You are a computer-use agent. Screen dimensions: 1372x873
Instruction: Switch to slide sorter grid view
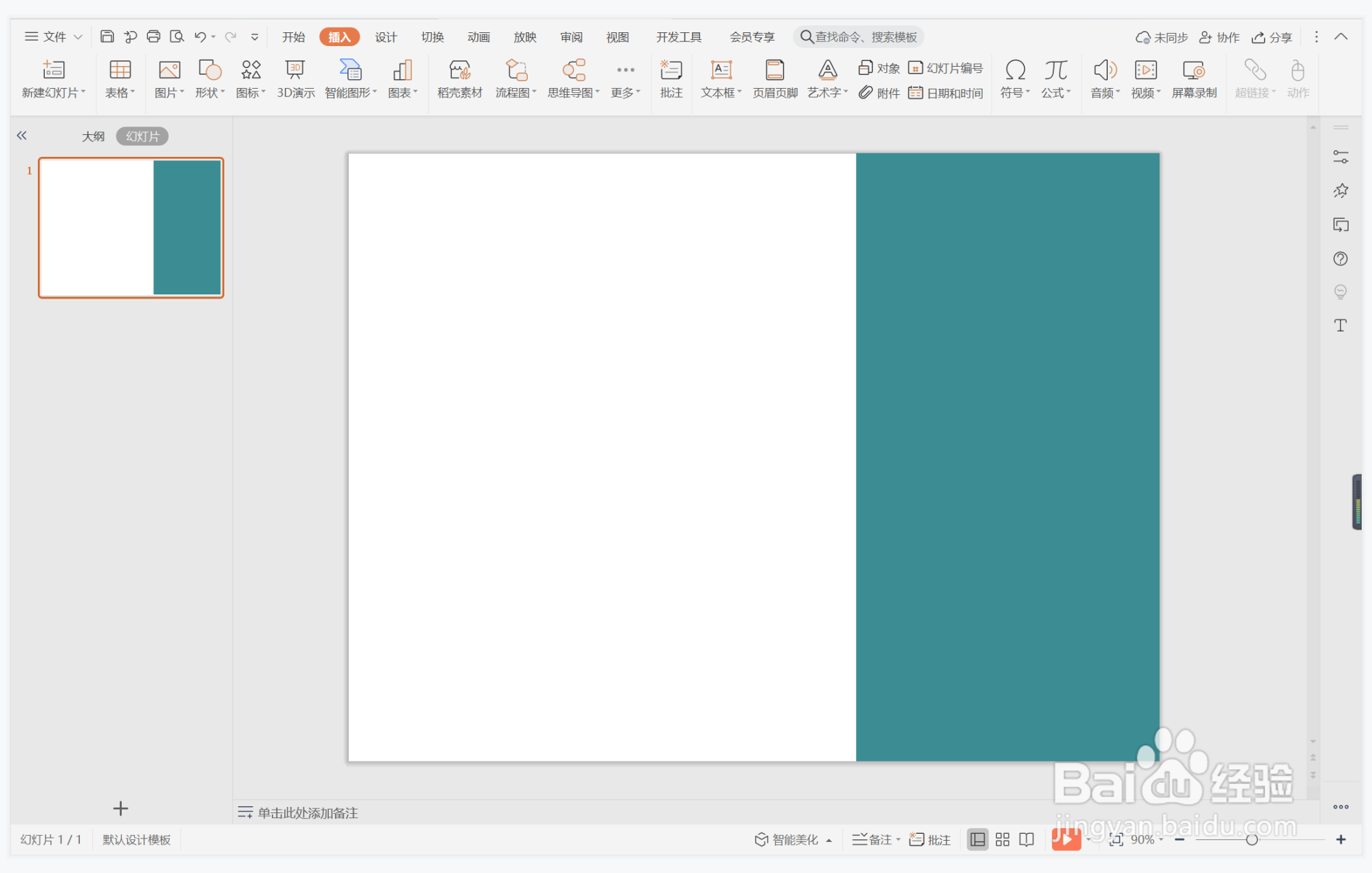click(1003, 839)
